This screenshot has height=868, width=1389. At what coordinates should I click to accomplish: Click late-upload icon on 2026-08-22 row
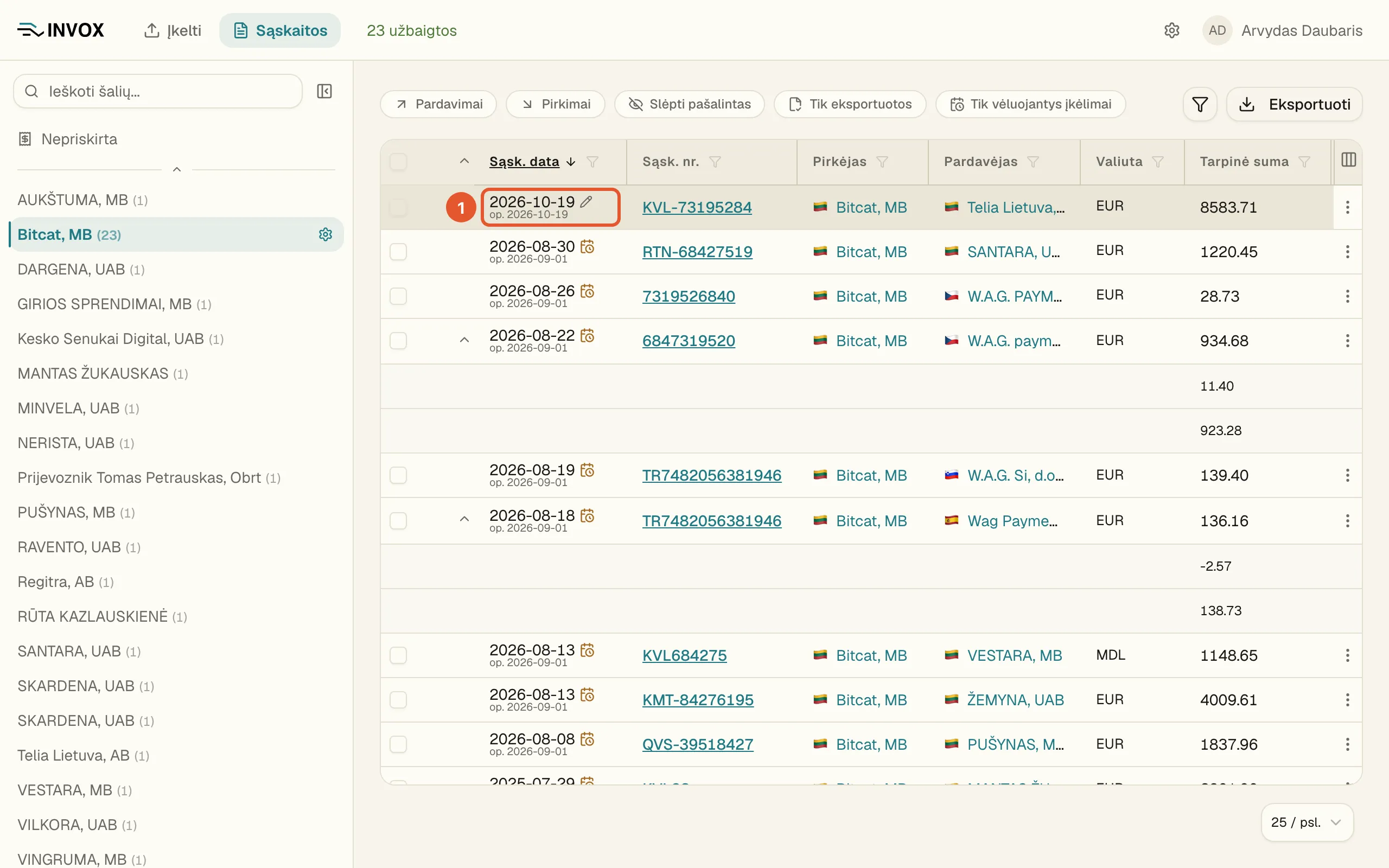pyautogui.click(x=587, y=335)
